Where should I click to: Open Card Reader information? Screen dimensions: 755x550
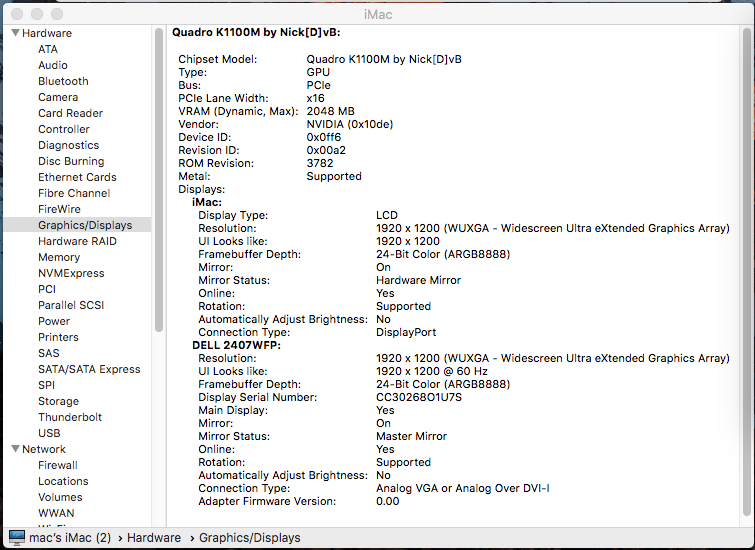click(x=71, y=113)
